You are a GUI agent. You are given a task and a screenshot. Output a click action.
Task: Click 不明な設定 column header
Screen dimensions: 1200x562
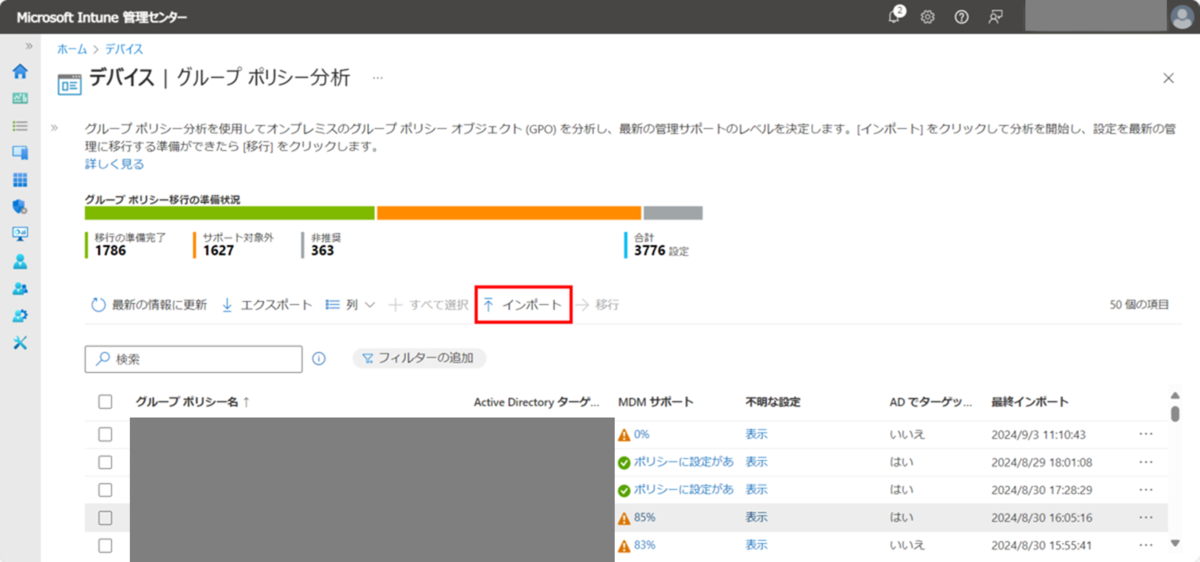[x=773, y=402]
